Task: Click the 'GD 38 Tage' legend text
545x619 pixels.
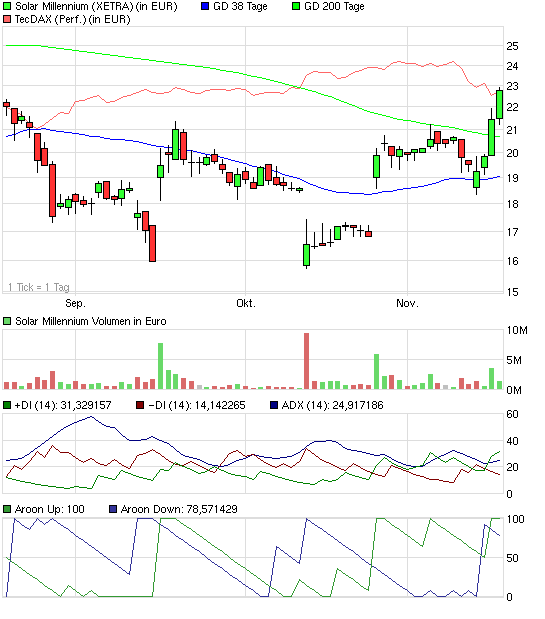Action: (x=240, y=6)
